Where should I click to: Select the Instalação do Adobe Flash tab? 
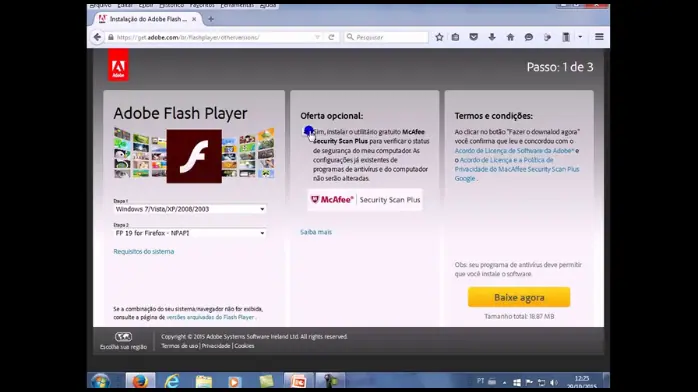pos(148,19)
